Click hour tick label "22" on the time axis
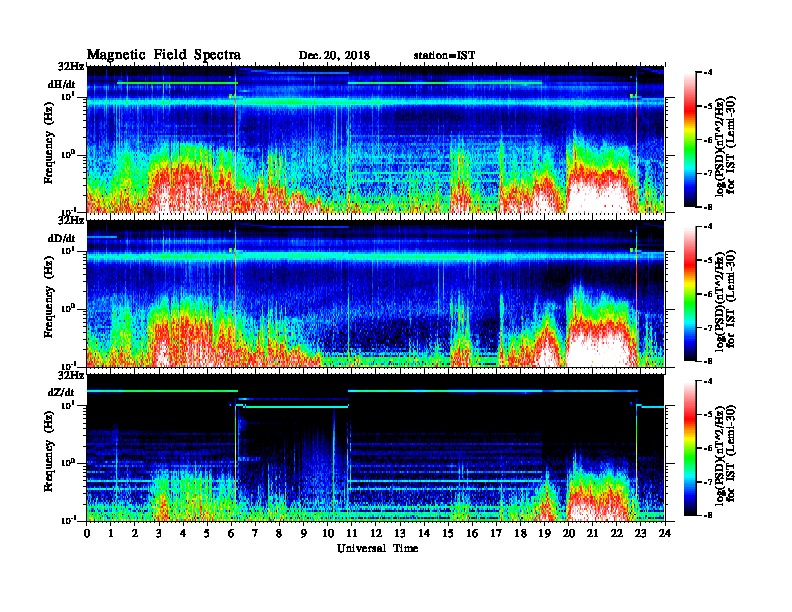The height and width of the screenshot is (612, 792). click(x=617, y=533)
